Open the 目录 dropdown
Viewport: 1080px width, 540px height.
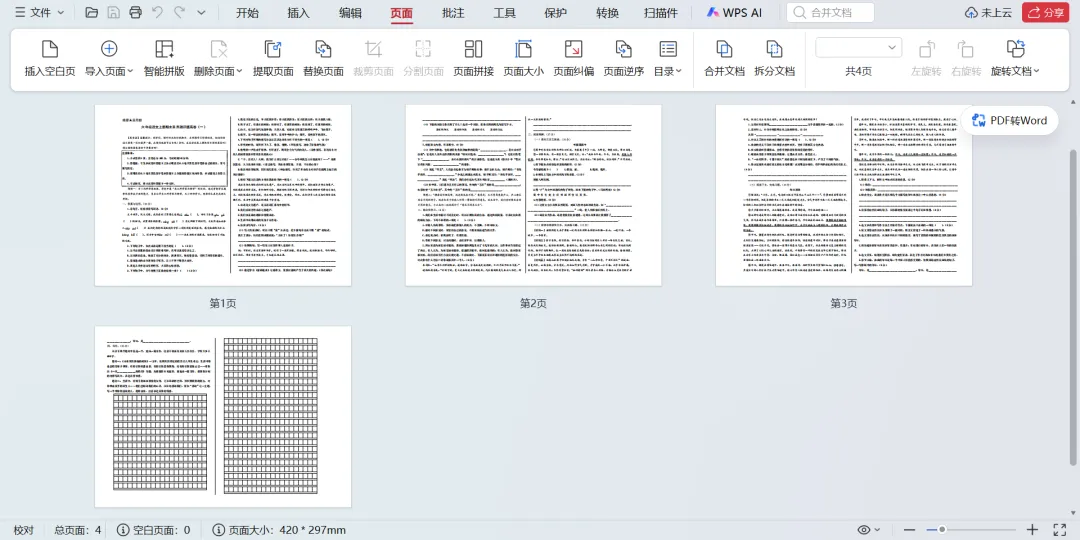click(667, 59)
